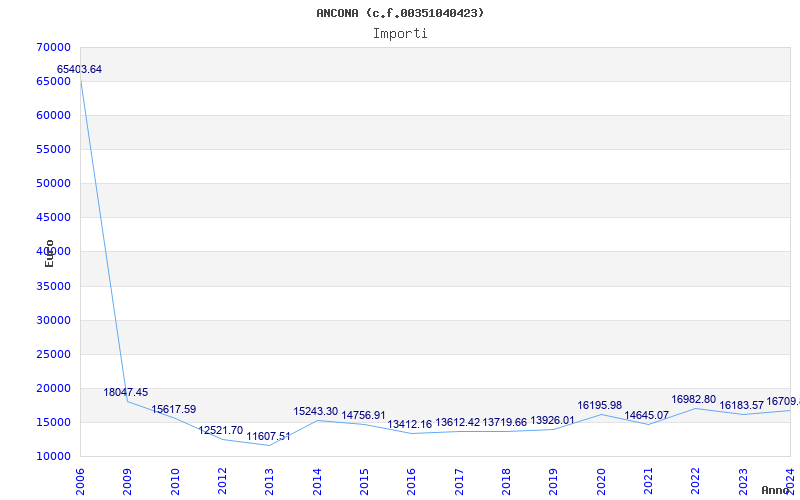Select the data label 13719.66
The image size is (800, 500).
pyautogui.click(x=505, y=422)
